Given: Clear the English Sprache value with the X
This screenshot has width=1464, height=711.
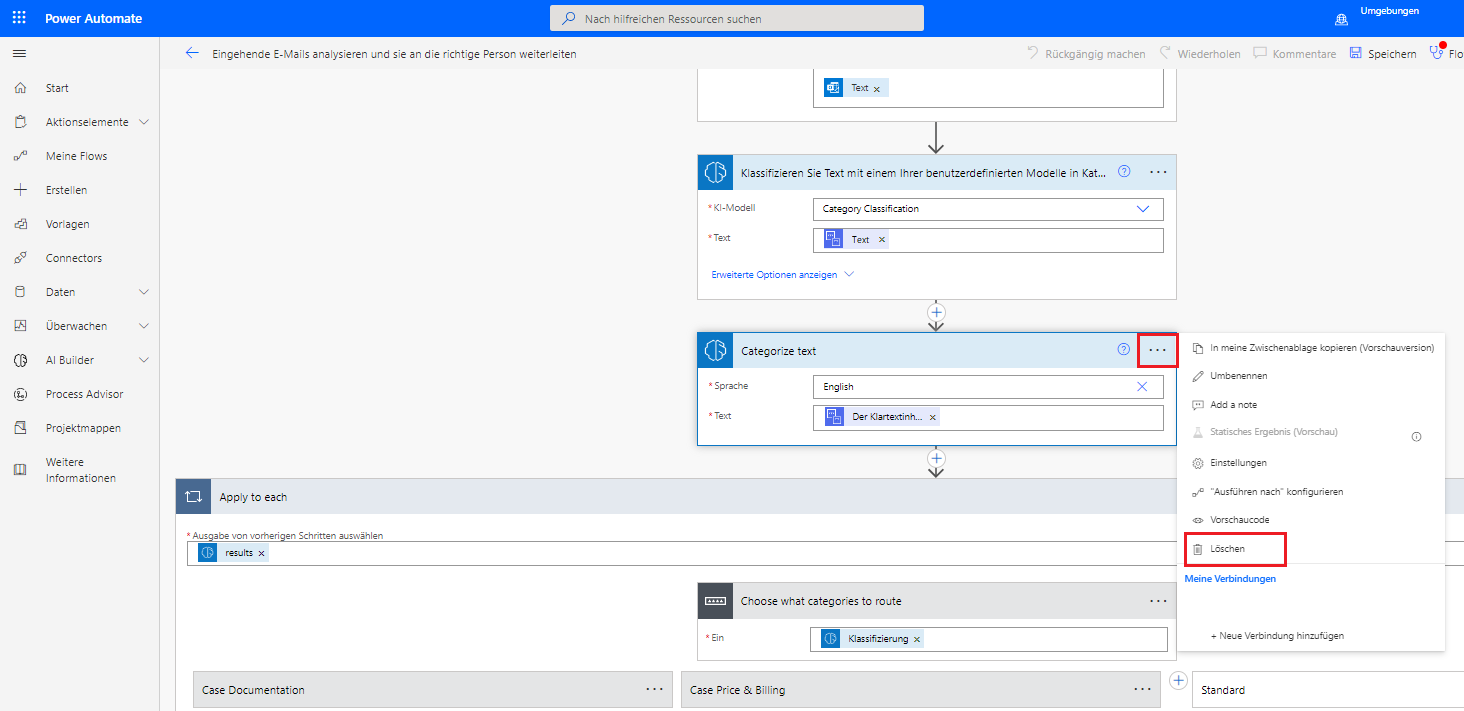Looking at the screenshot, I should (1142, 387).
